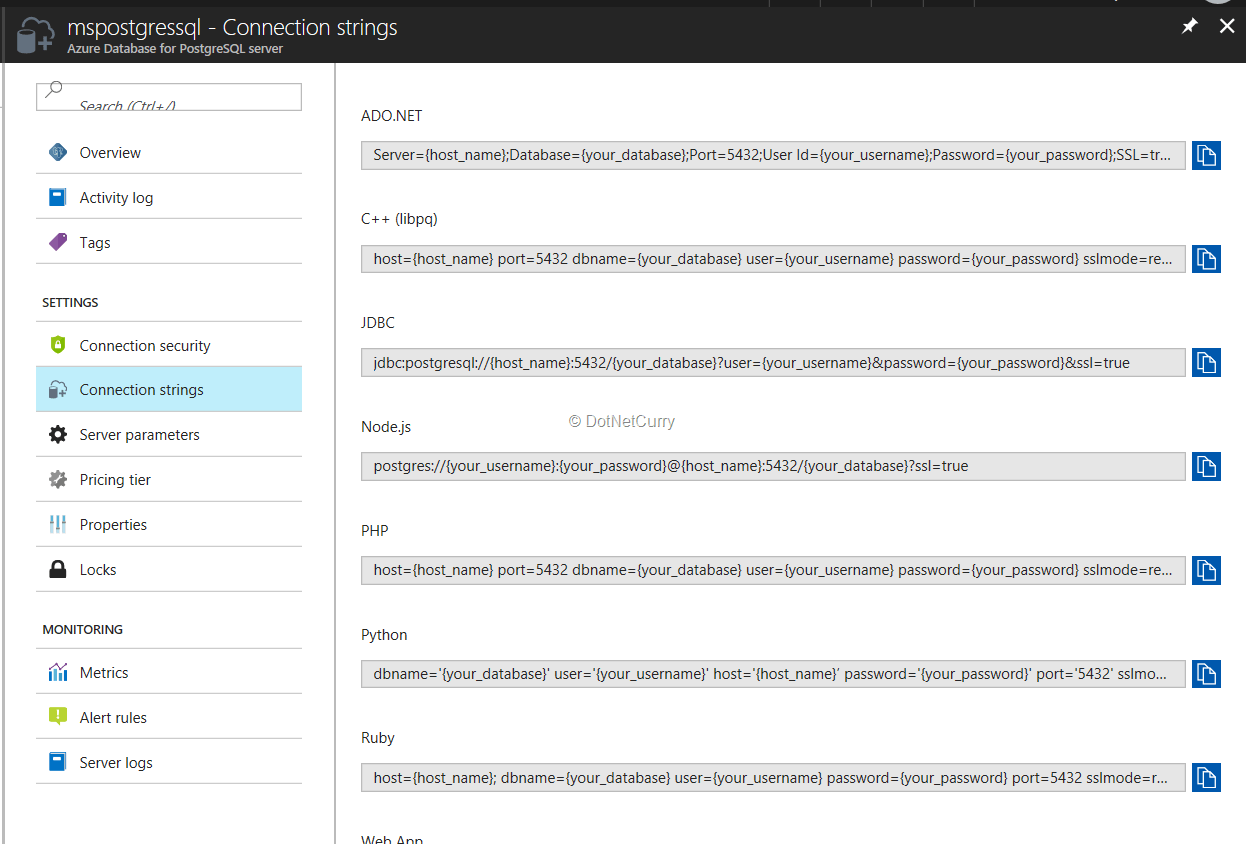
Task: Open Locks settings
Action: point(168,569)
